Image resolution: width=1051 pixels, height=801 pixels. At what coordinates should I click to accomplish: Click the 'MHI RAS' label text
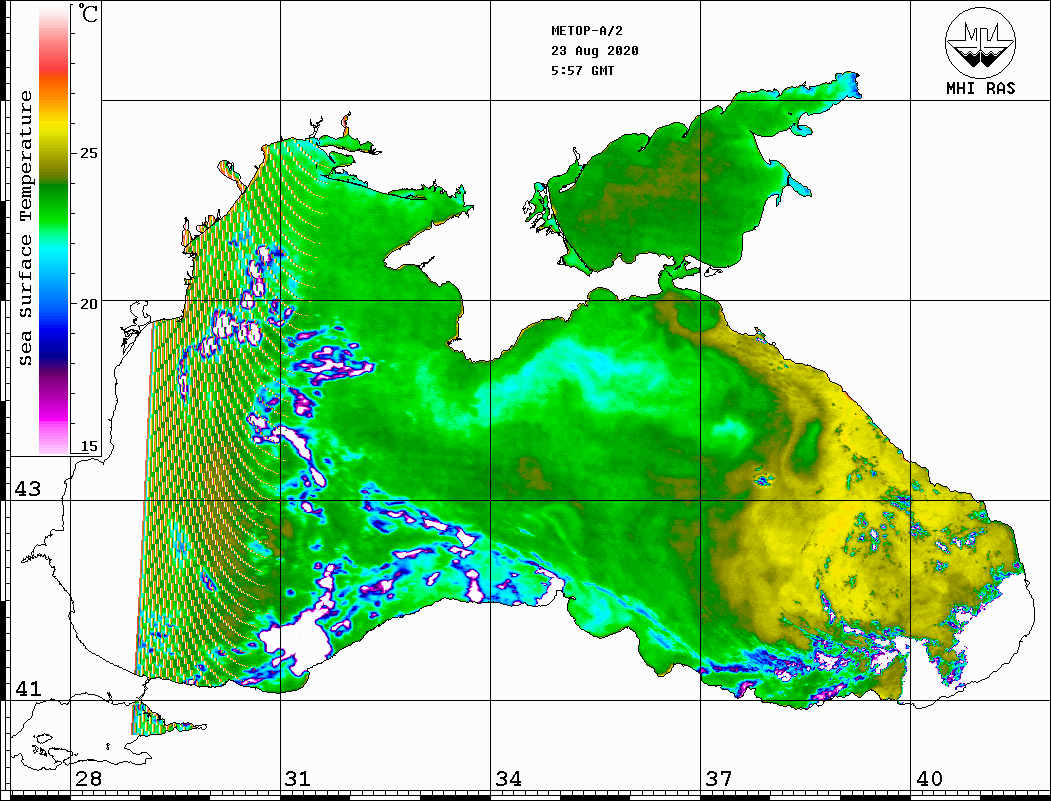pos(981,88)
